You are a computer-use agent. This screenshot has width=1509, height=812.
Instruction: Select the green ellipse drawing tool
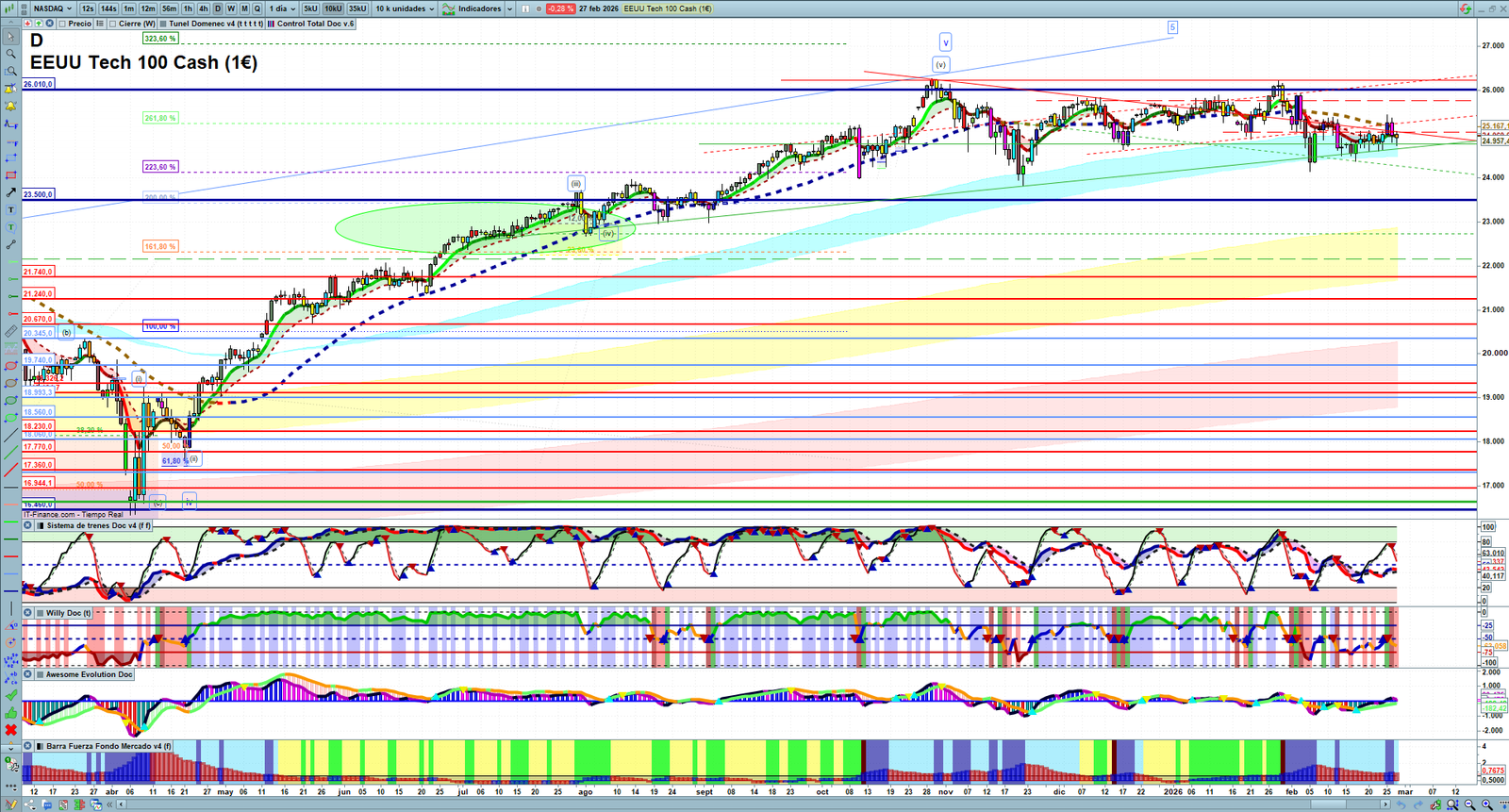coord(10,400)
